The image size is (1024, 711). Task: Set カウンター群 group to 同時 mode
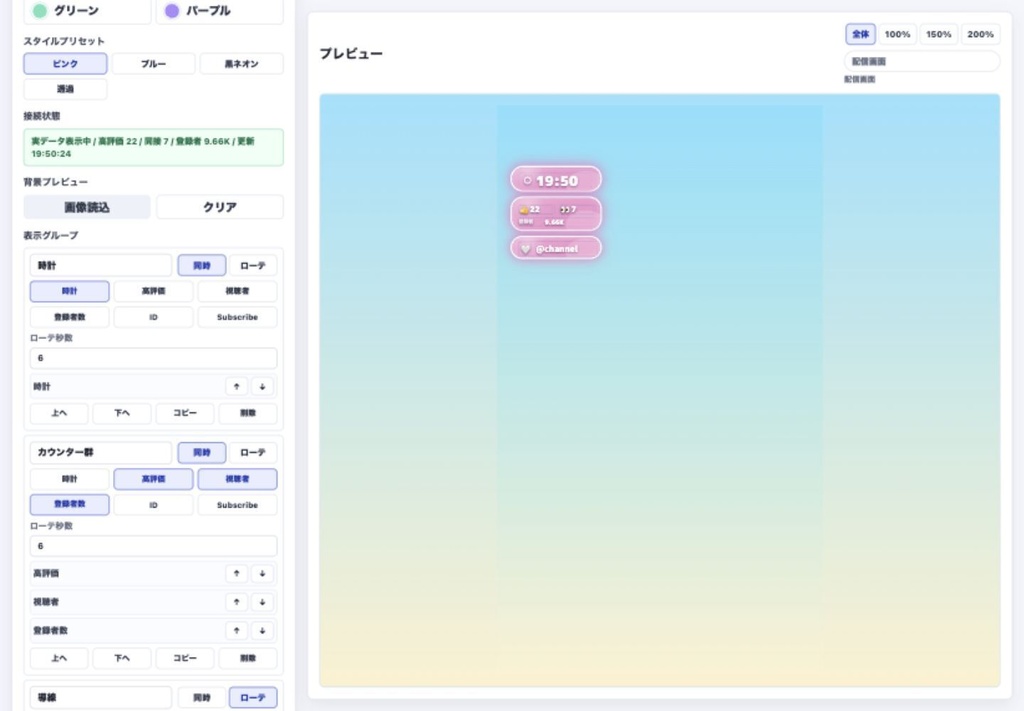coord(202,452)
